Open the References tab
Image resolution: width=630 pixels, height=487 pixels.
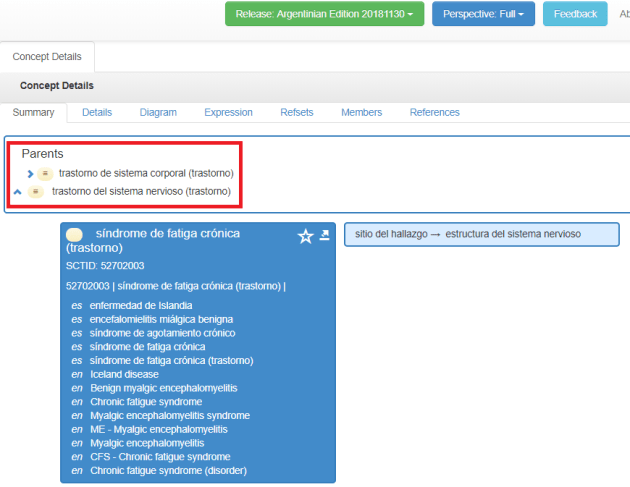(434, 112)
